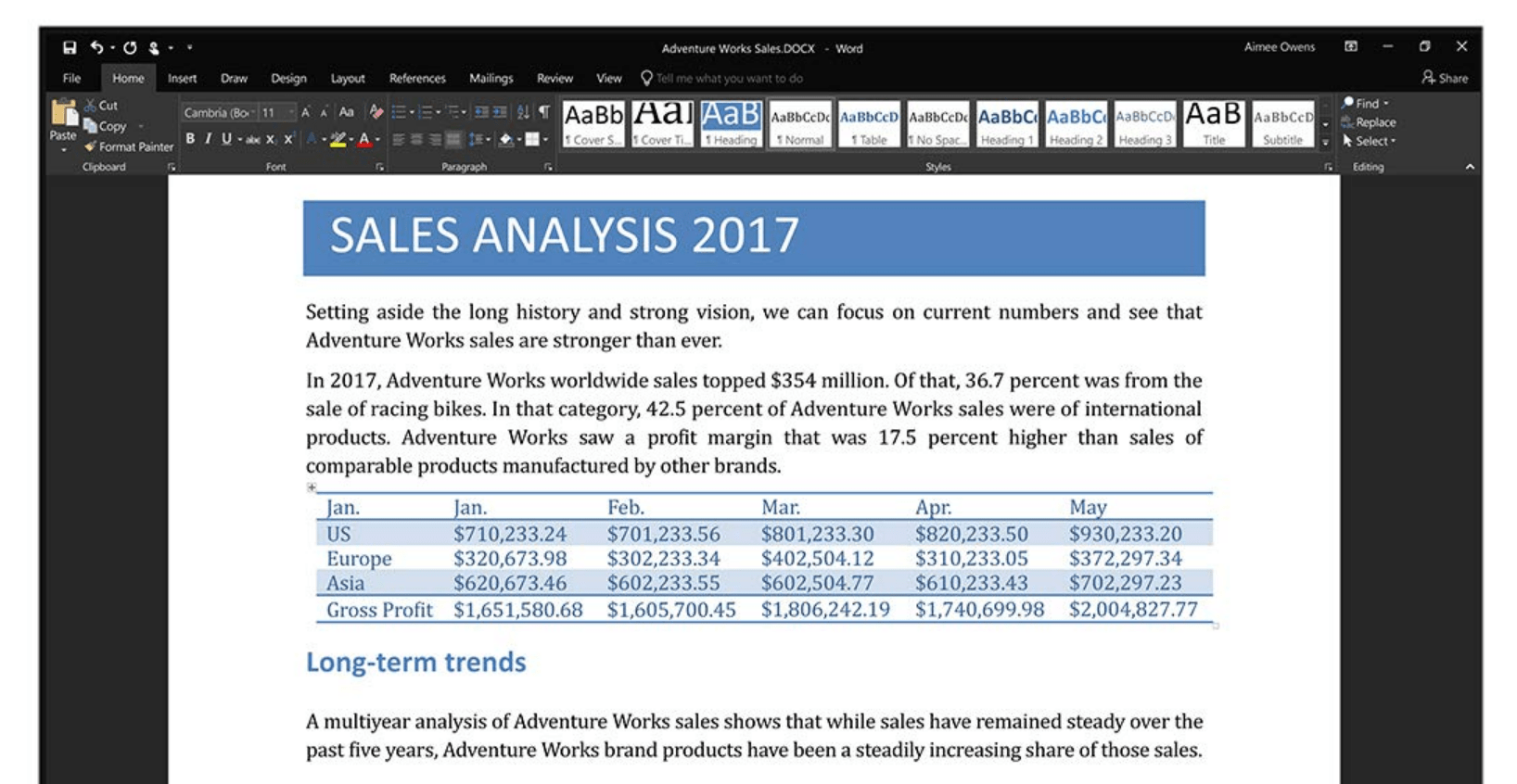Center align the text

(x=416, y=139)
